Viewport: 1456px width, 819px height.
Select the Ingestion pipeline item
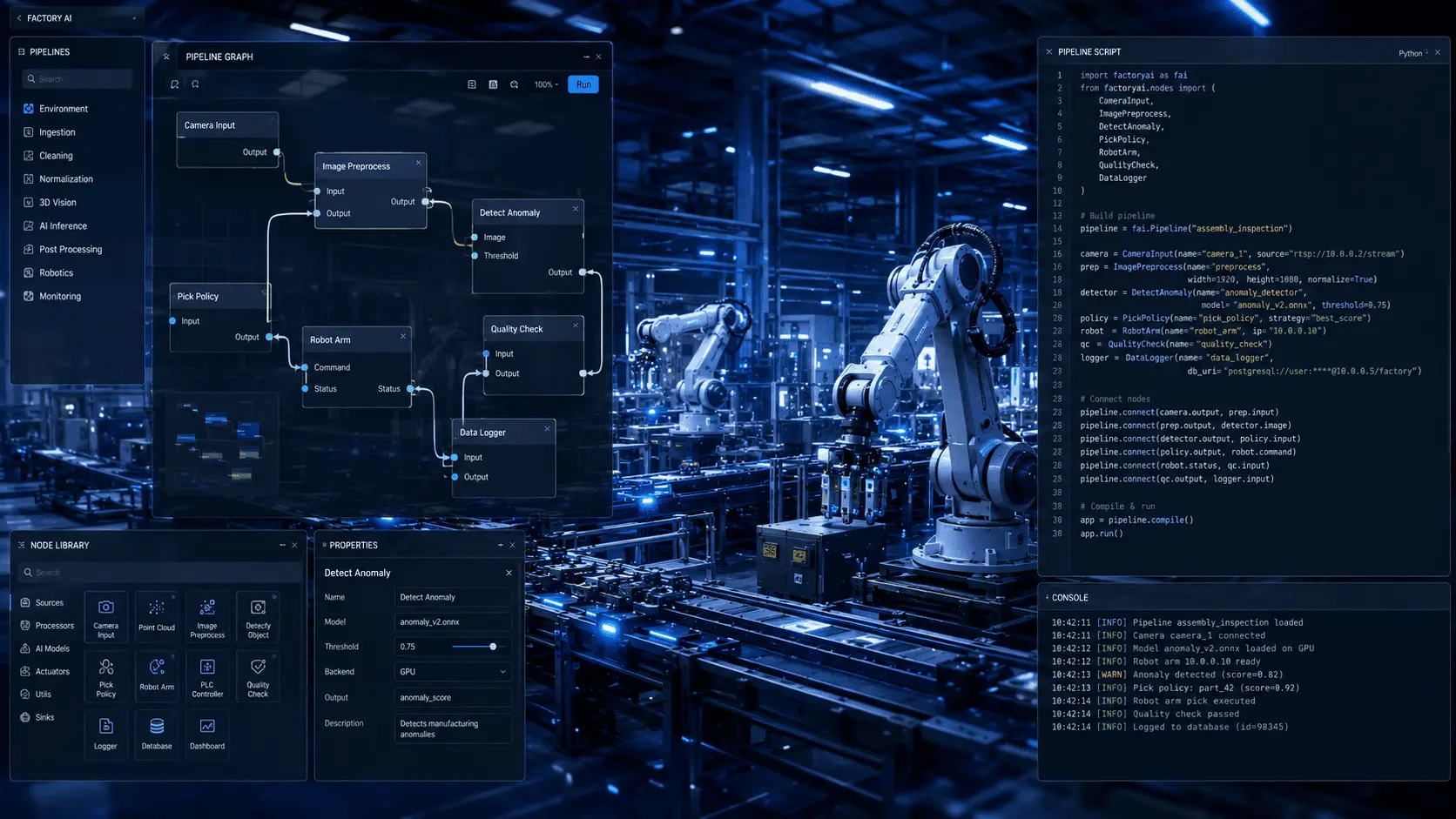[x=50, y=132]
